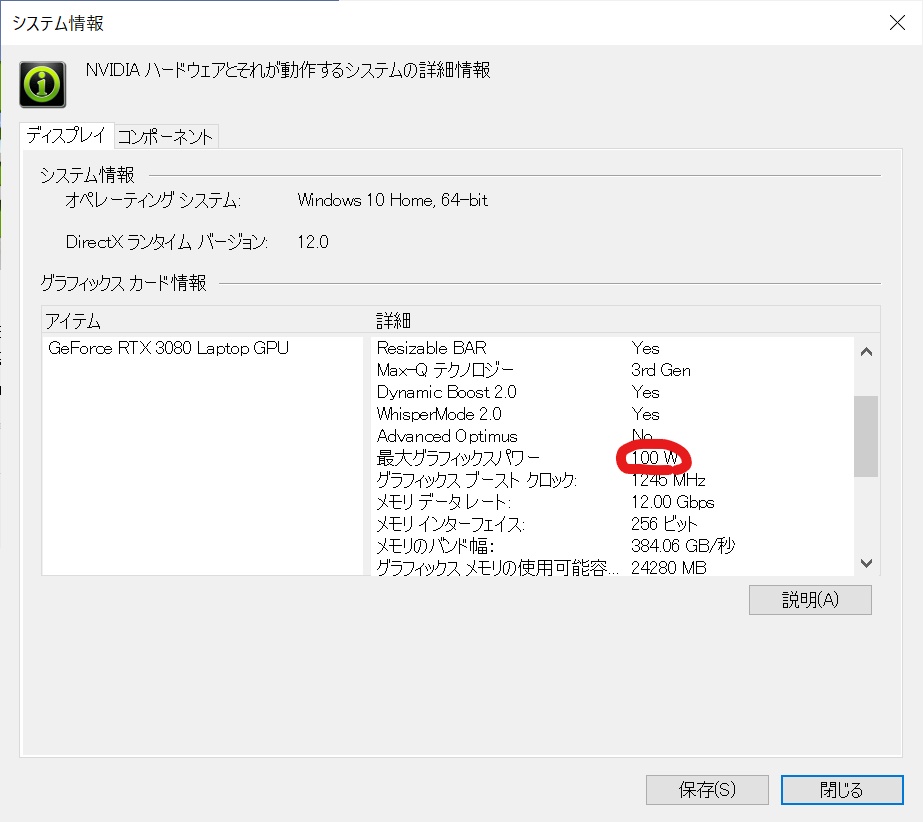Select the グラフィックス ブースト クロック row
The image size is (923, 822).
click(612, 480)
